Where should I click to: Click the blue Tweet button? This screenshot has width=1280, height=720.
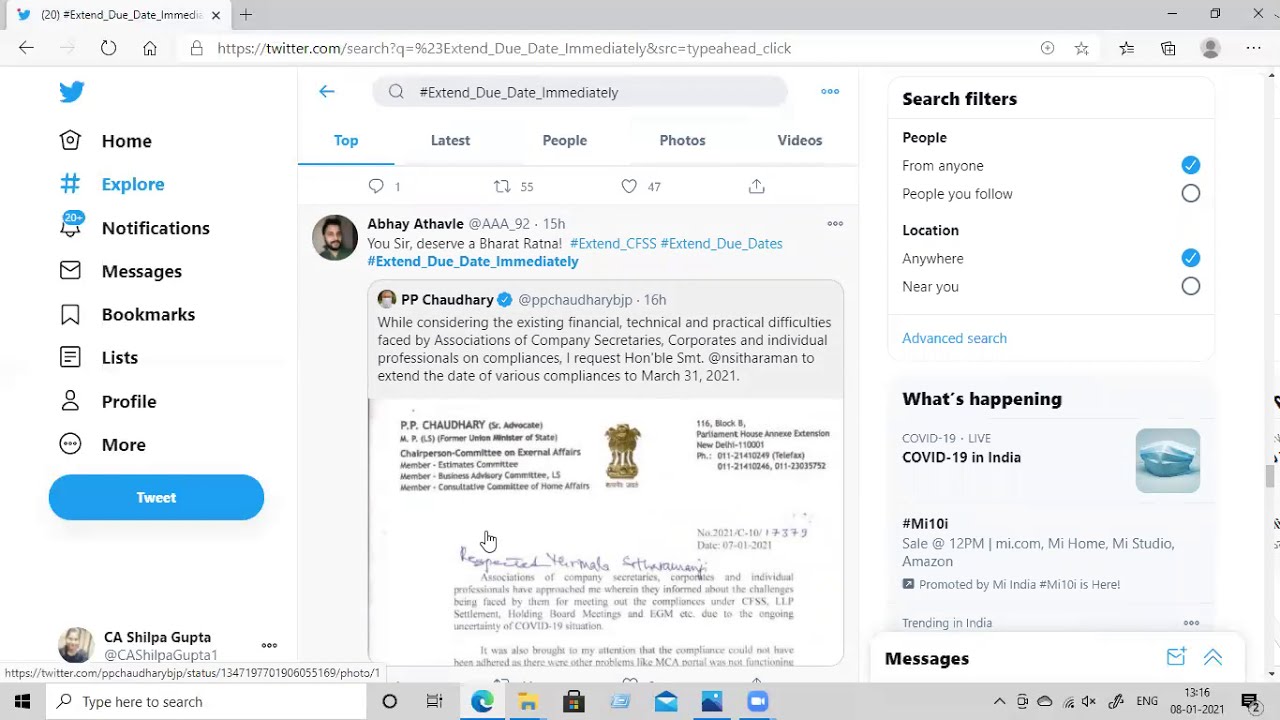tap(156, 497)
